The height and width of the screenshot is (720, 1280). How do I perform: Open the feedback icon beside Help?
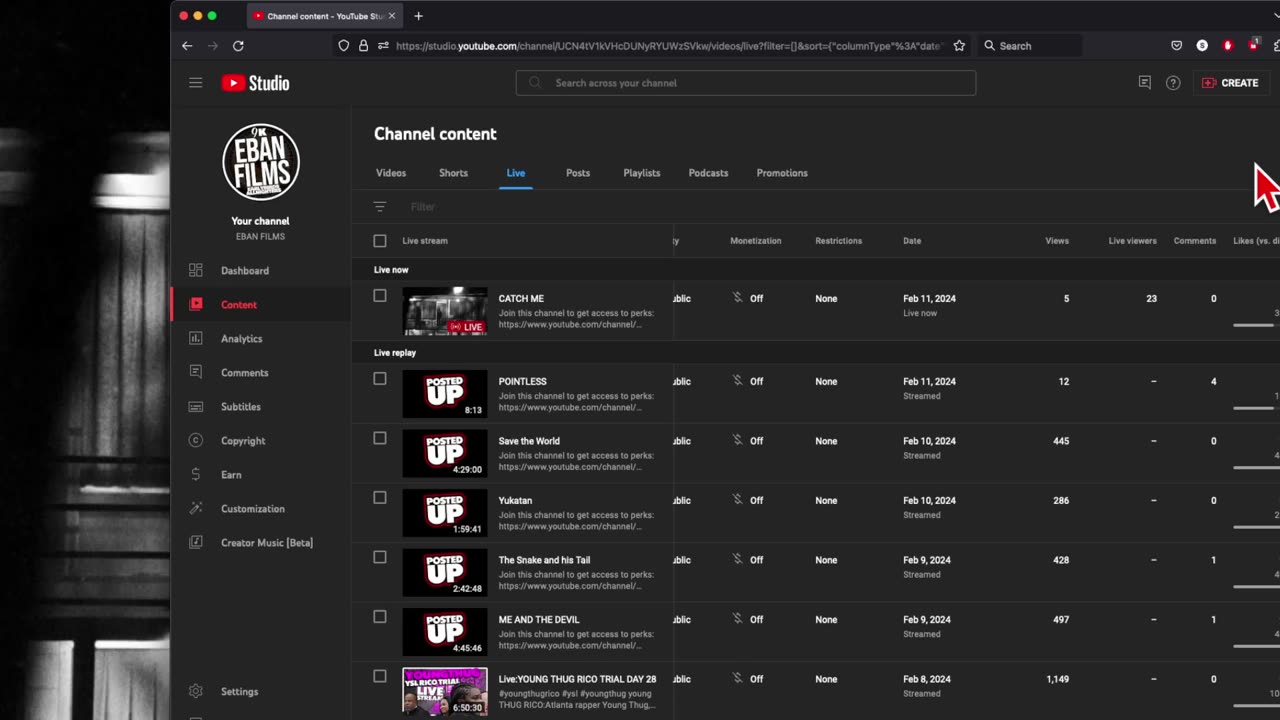[1145, 83]
